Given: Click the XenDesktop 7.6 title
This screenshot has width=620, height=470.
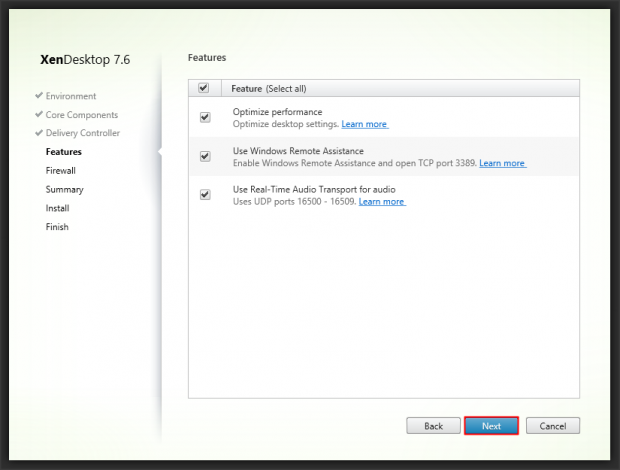Looking at the screenshot, I should tap(85, 60).
